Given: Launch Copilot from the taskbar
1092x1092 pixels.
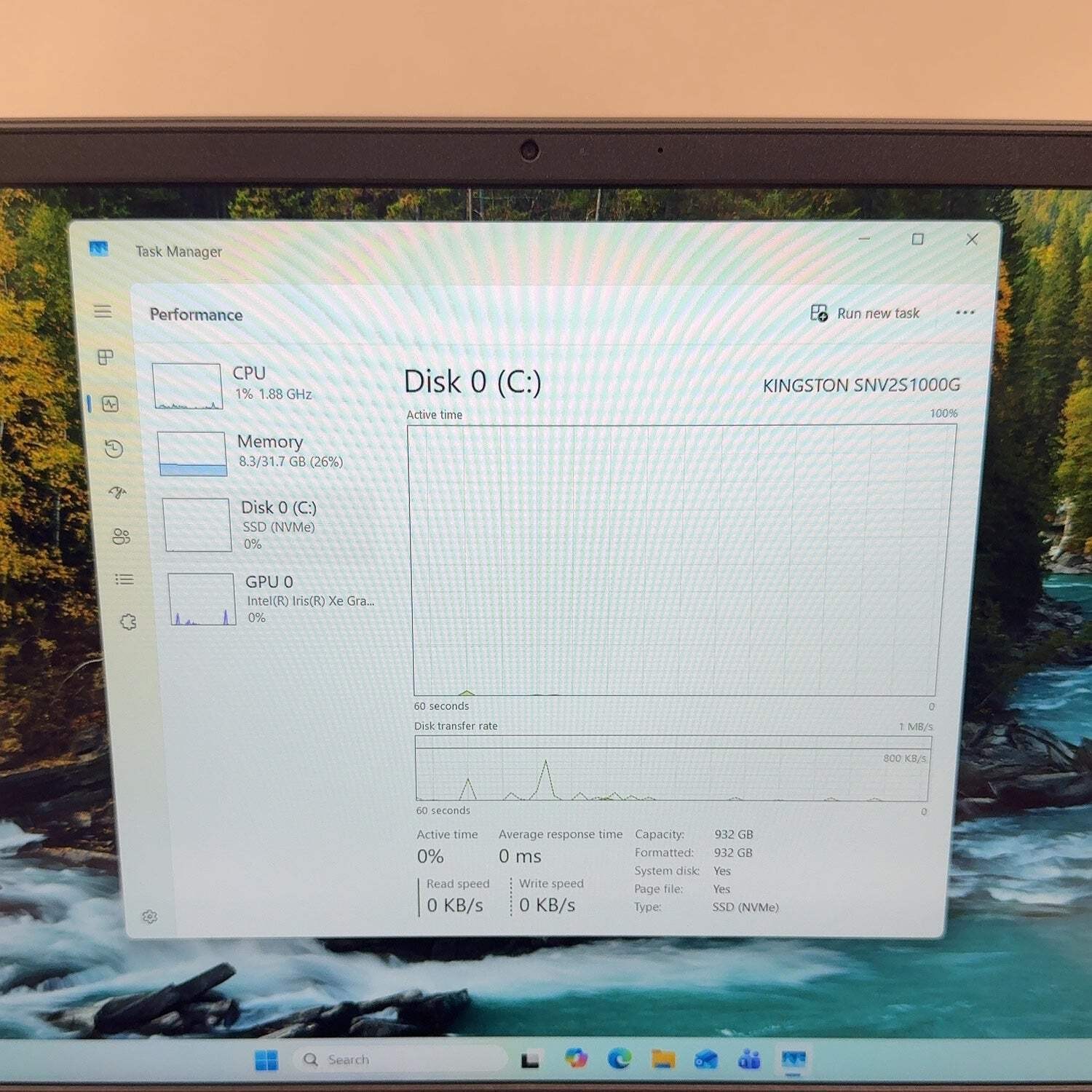Looking at the screenshot, I should [x=576, y=1058].
